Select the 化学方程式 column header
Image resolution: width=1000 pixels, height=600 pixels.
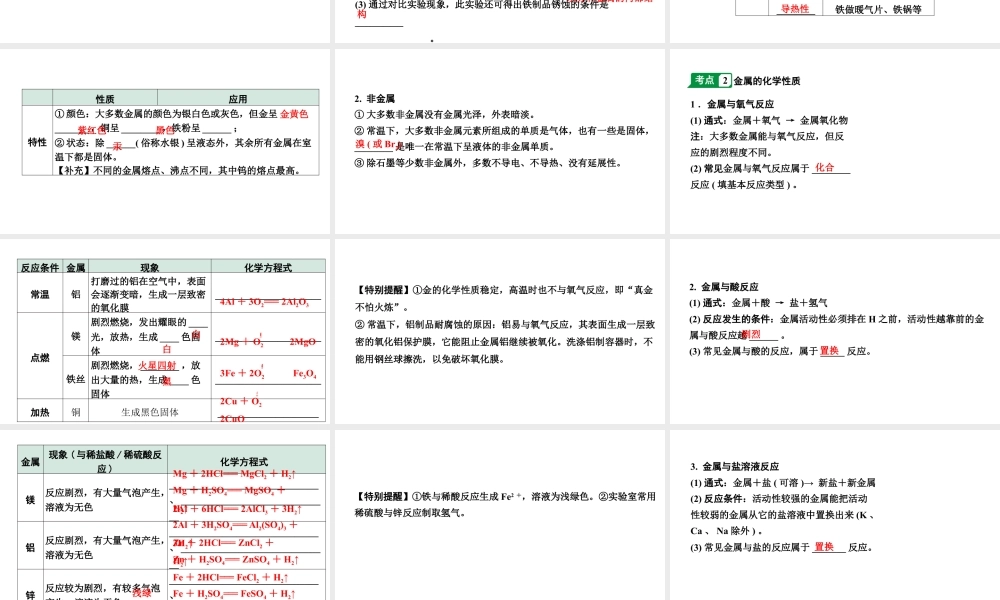click(268, 266)
